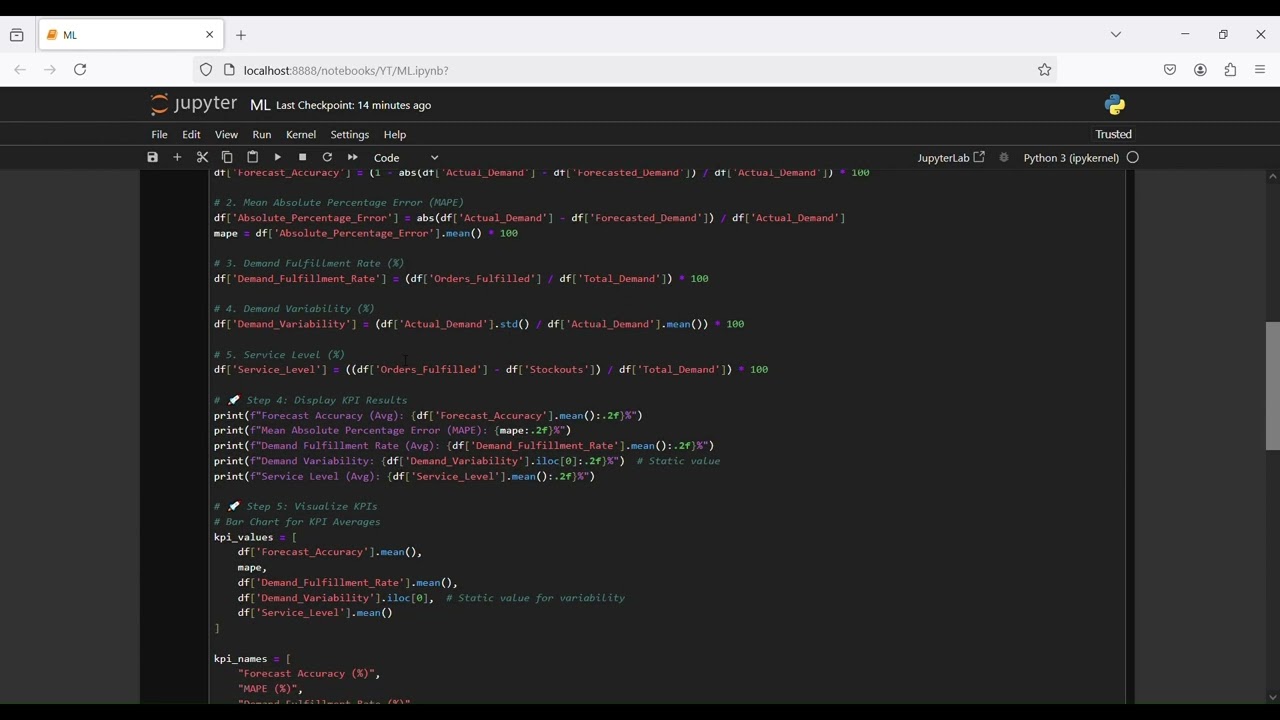Open the Settings menu
Viewport: 1280px width, 720px height.
tap(350, 135)
